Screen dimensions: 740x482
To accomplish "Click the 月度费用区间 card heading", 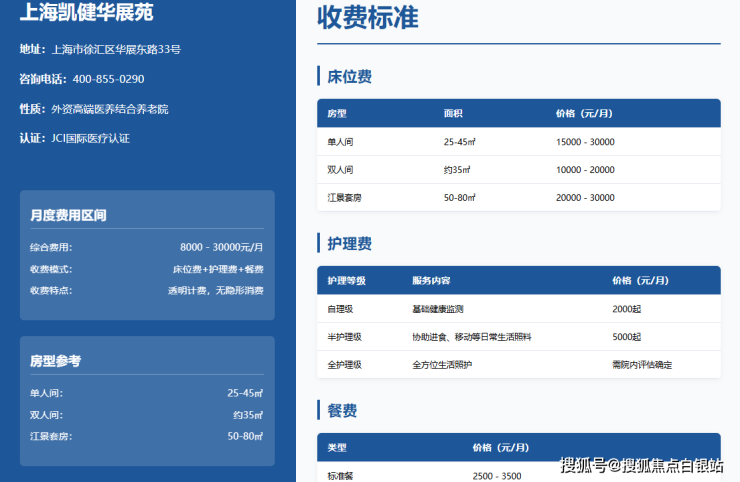I will coord(68,216).
